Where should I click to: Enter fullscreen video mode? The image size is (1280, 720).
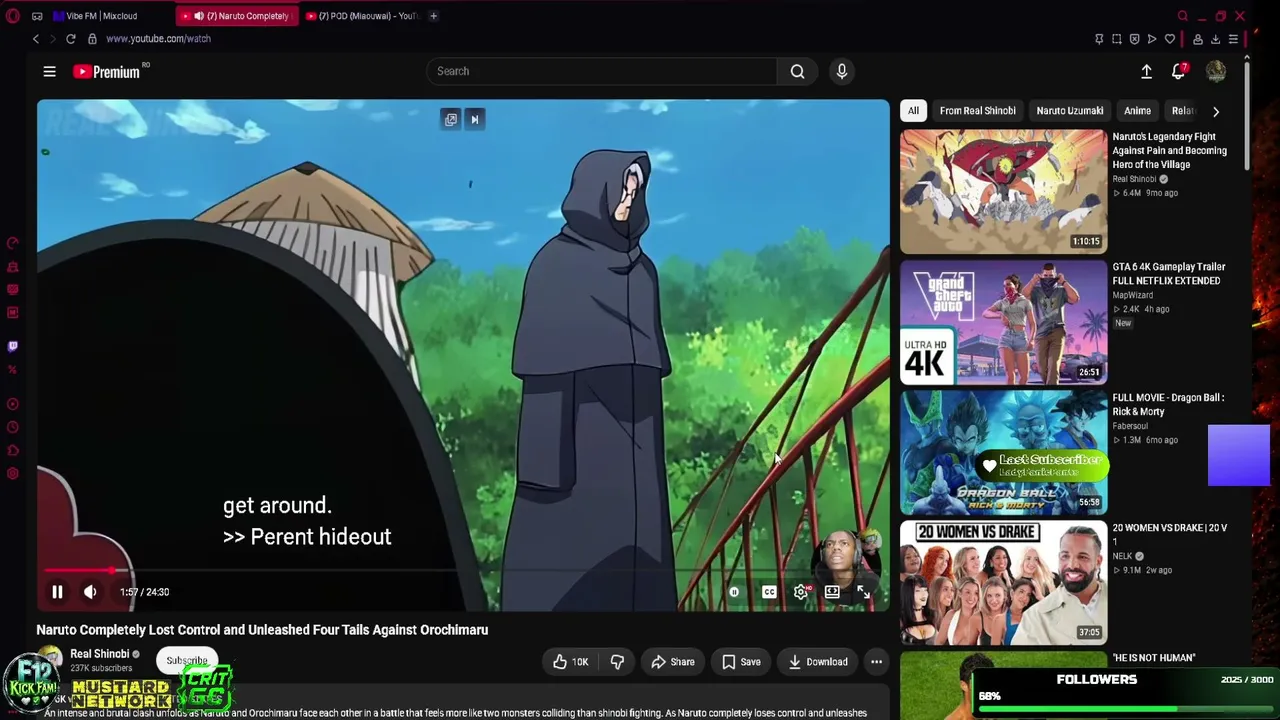click(864, 592)
